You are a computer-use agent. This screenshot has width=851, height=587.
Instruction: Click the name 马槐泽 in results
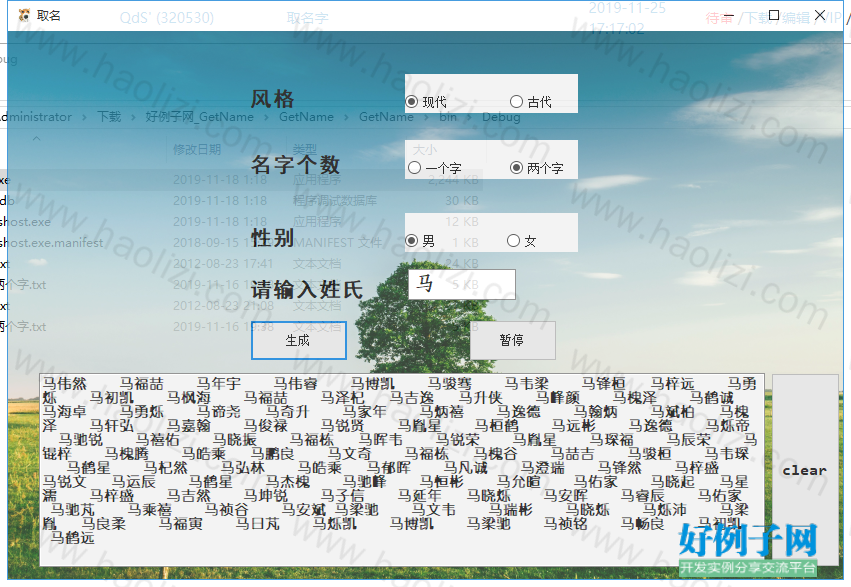tap(635, 398)
